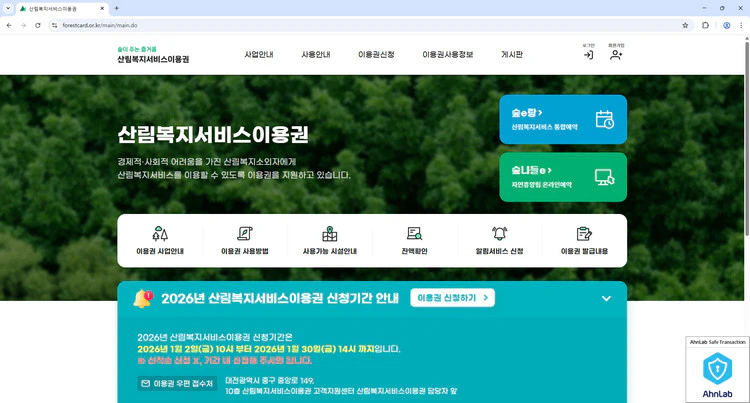Image resolution: width=750 pixels, height=403 pixels.
Task: Click the 회원가입 sign-up icon
Action: coord(616,54)
